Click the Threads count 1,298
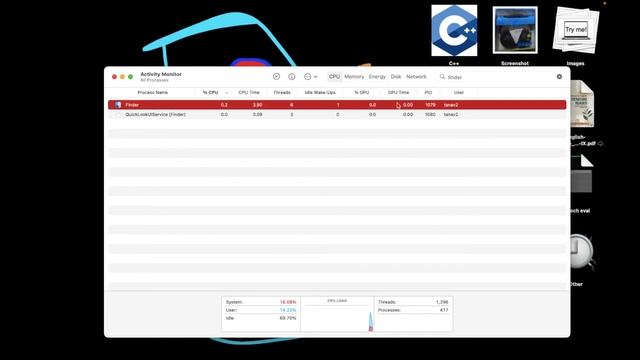 pos(442,302)
